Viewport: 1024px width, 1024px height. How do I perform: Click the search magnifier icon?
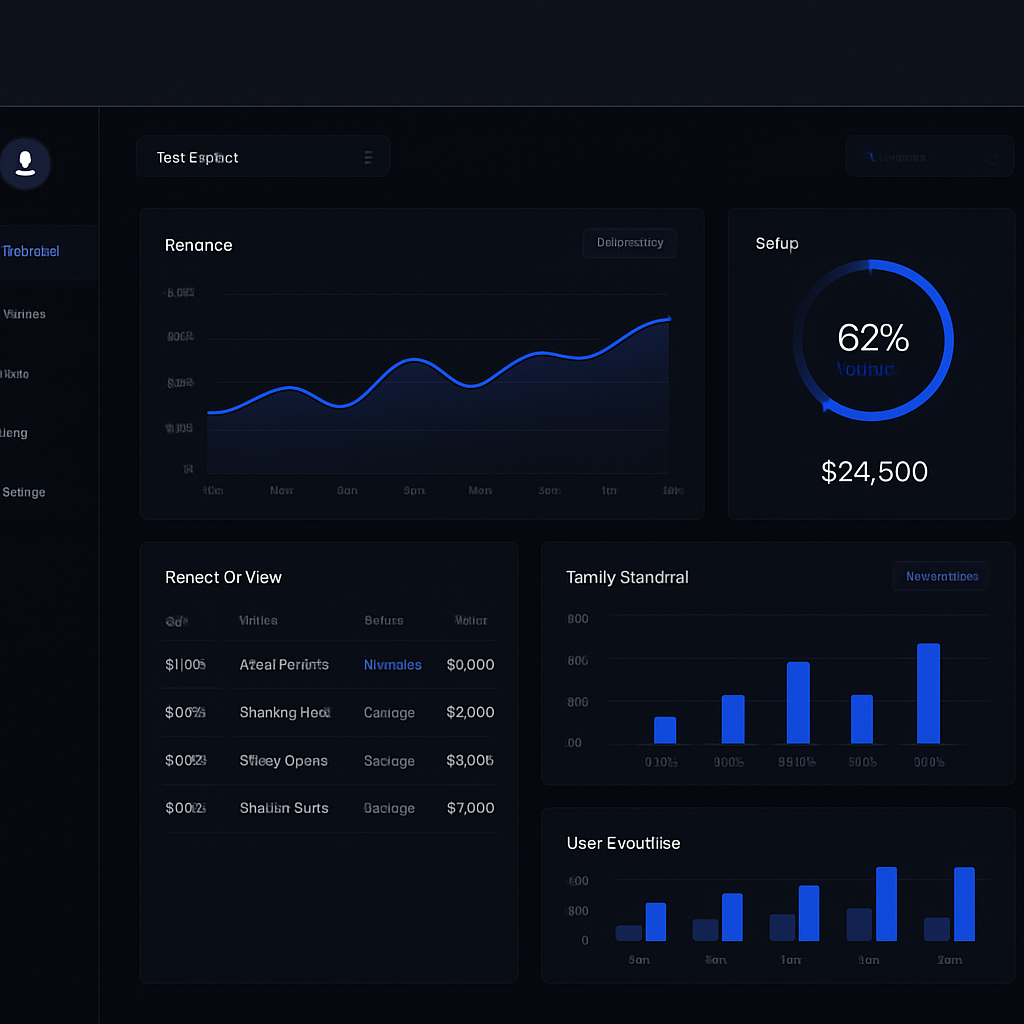(x=869, y=157)
